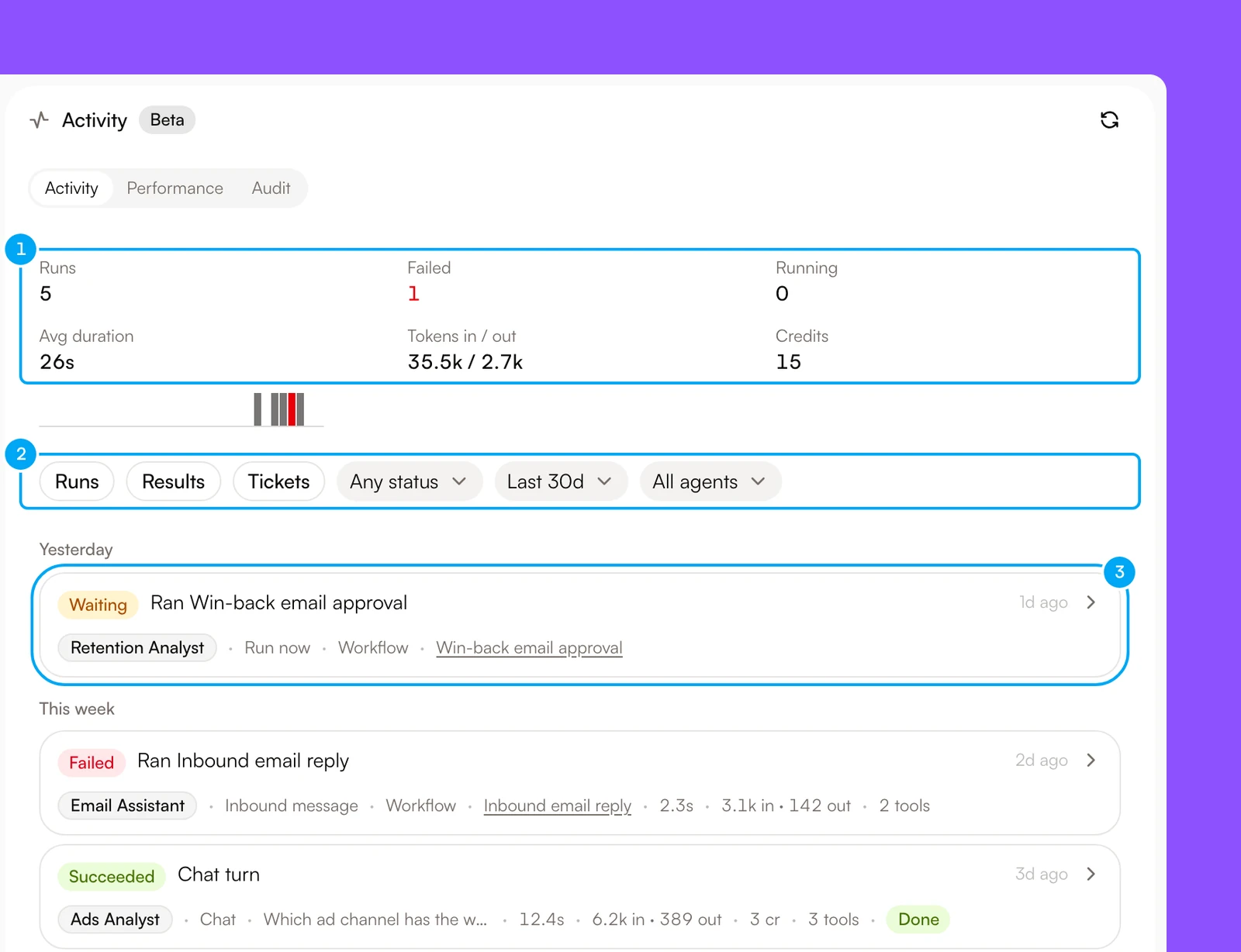Open the Any status dropdown
Image resolution: width=1241 pixels, height=952 pixels.
pos(409,481)
